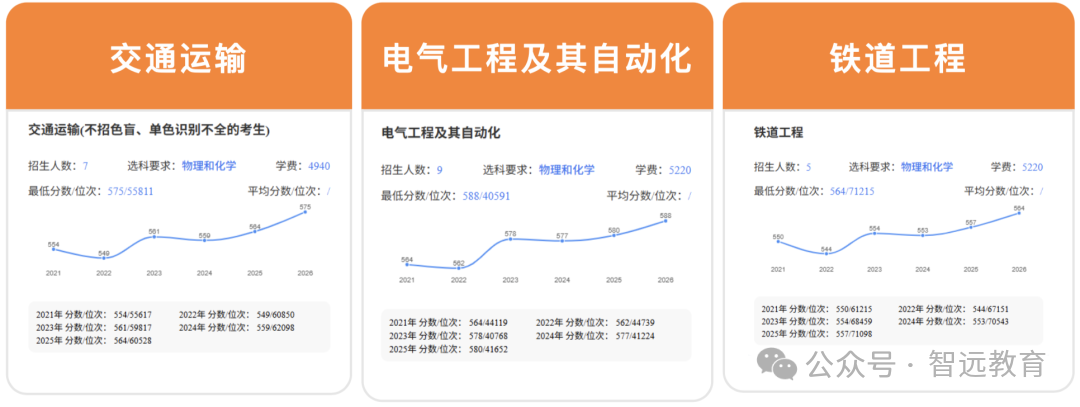Select the bold black 电气工程及其自动化 subtitle
Image resolution: width=1080 pixels, height=407 pixels.
[x=441, y=133]
